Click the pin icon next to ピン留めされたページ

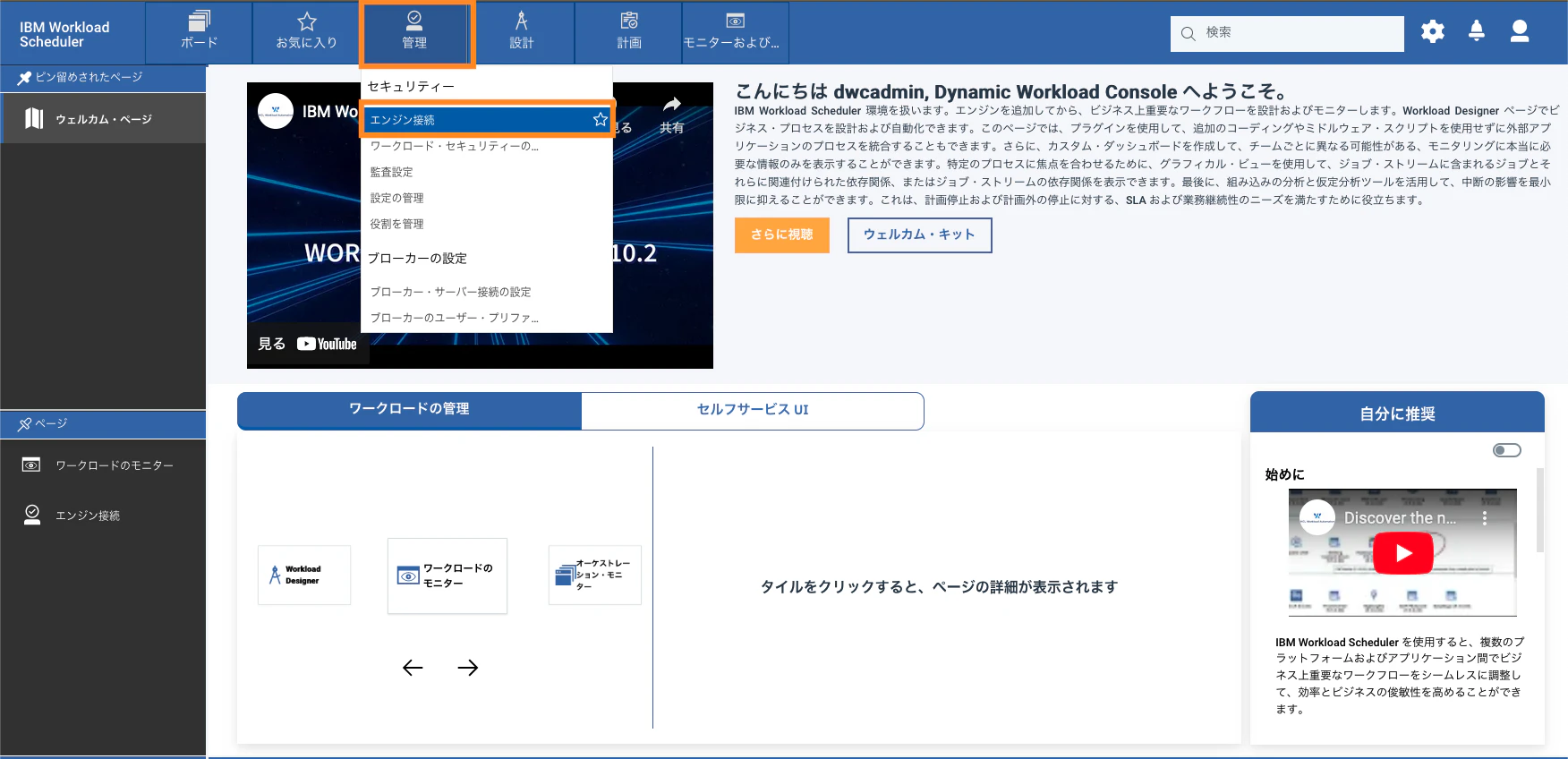pos(24,78)
